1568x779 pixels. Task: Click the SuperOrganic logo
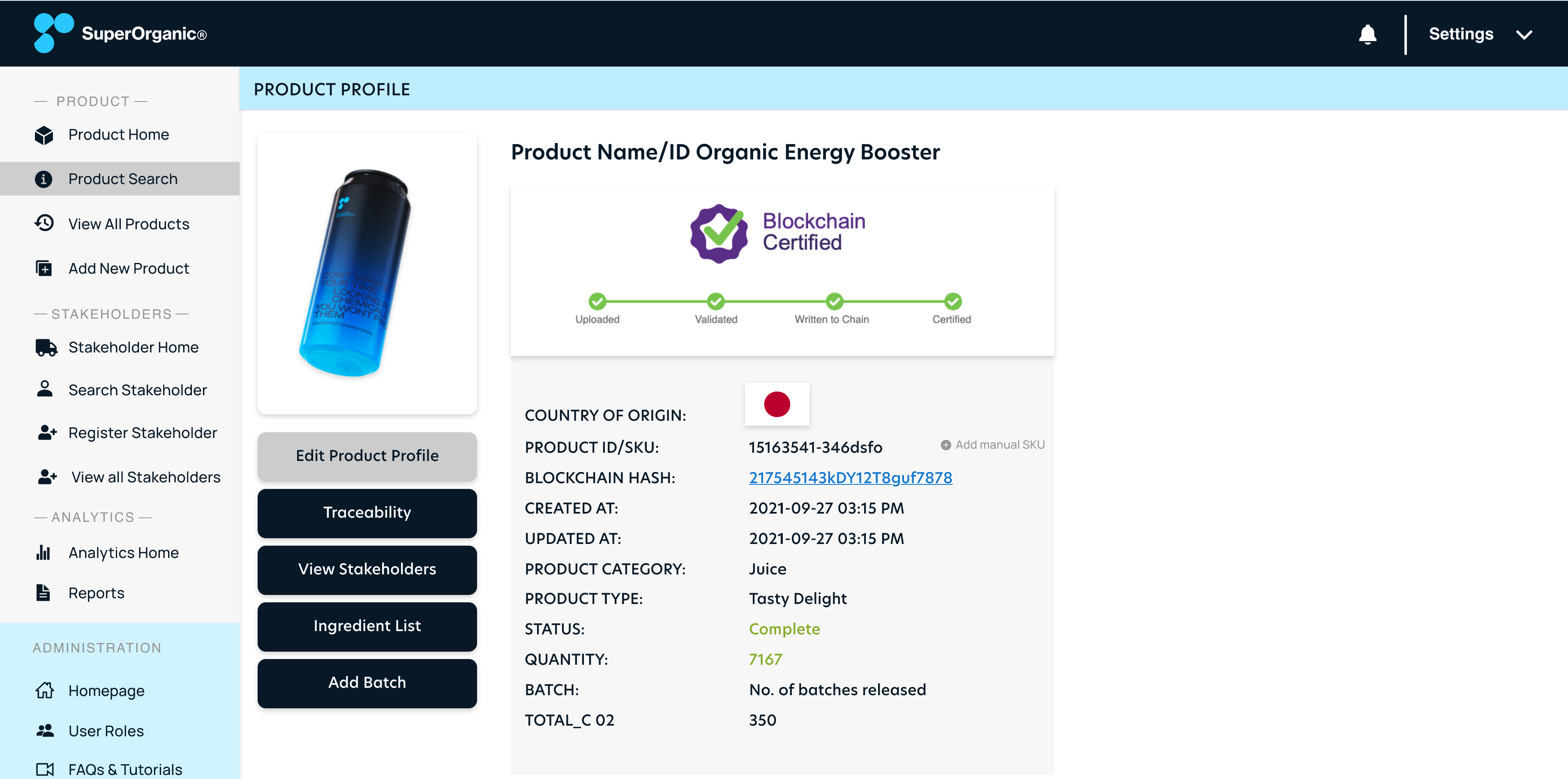(120, 33)
